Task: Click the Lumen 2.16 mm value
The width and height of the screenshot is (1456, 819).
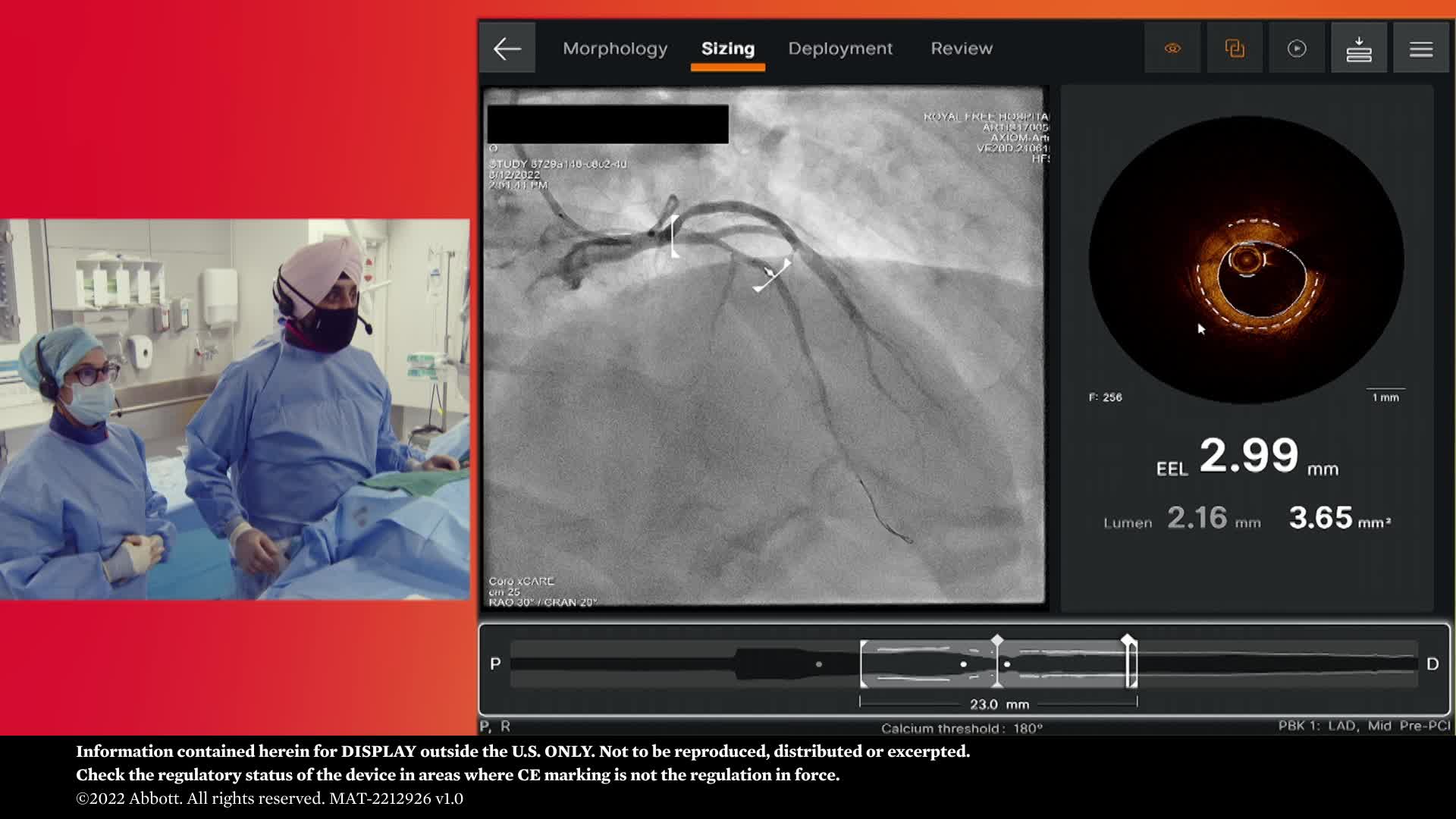Action: [x=1197, y=519]
